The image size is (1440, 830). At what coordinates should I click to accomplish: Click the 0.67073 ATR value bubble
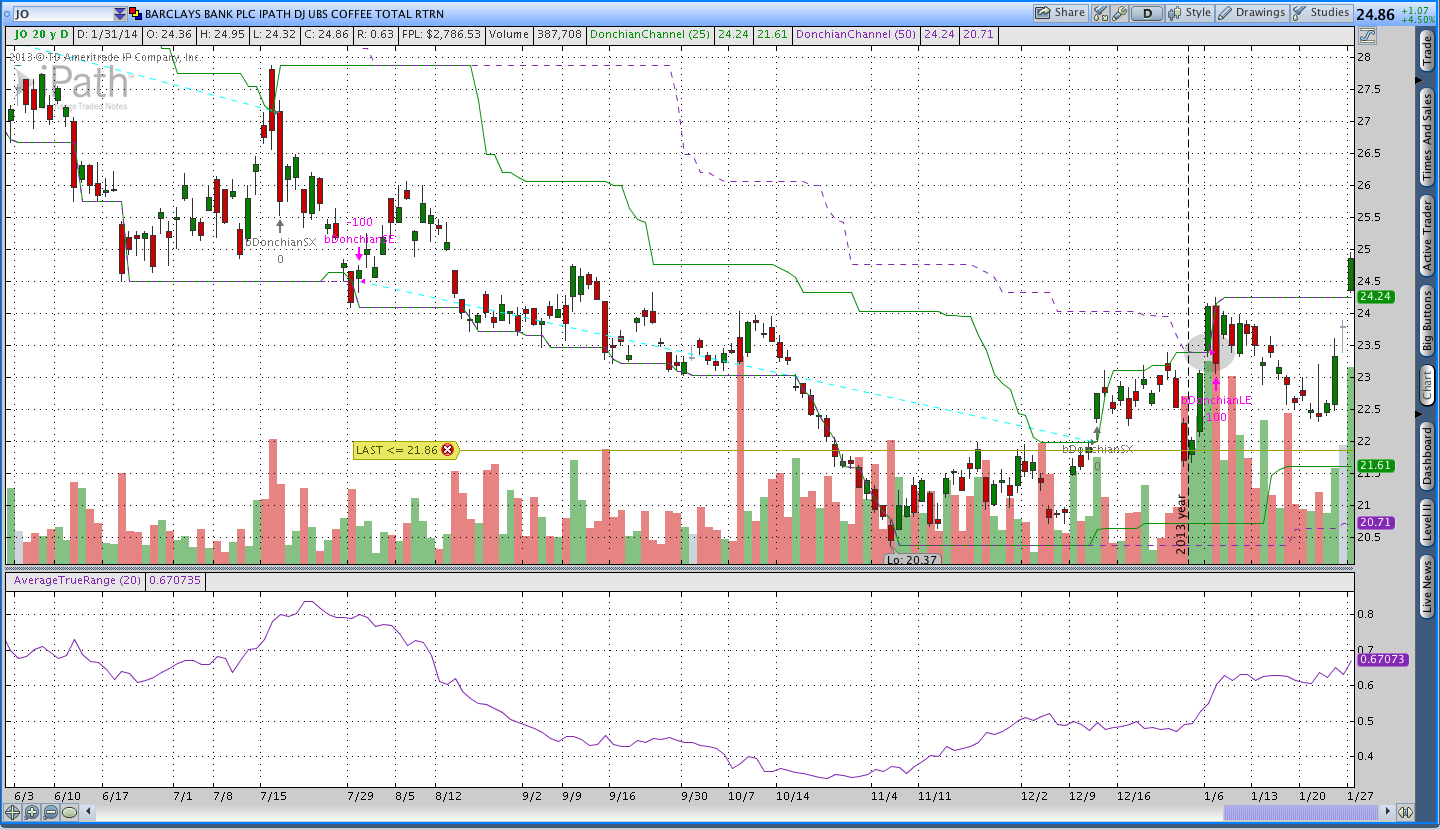click(x=1384, y=660)
